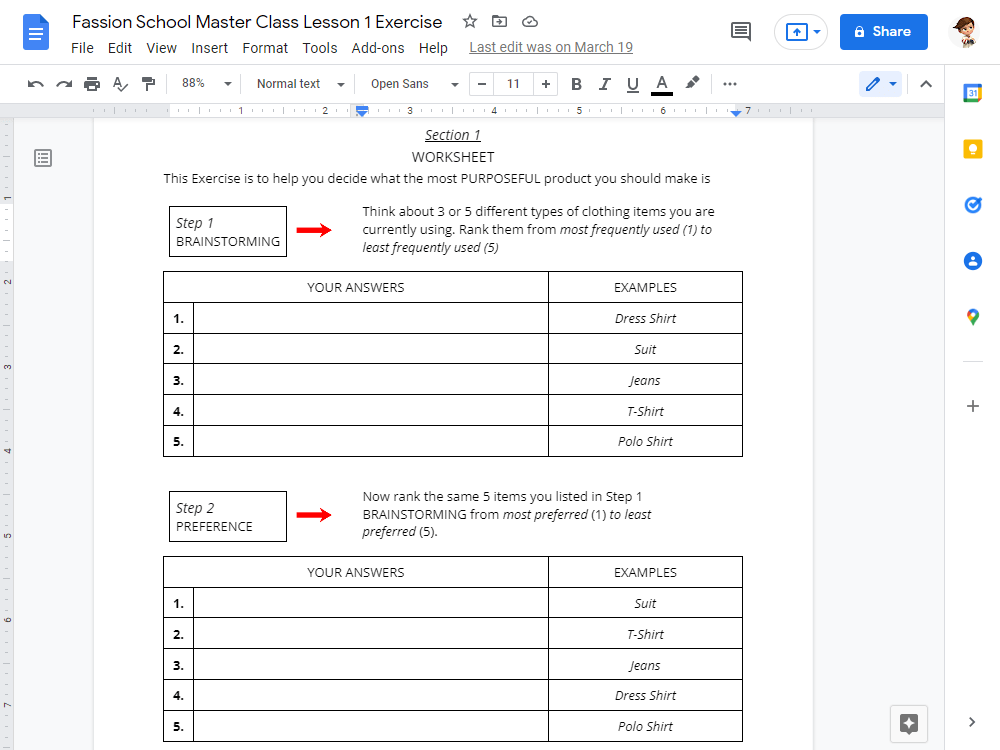Activate the paint format tool
The image size is (1000, 750).
[x=148, y=84]
